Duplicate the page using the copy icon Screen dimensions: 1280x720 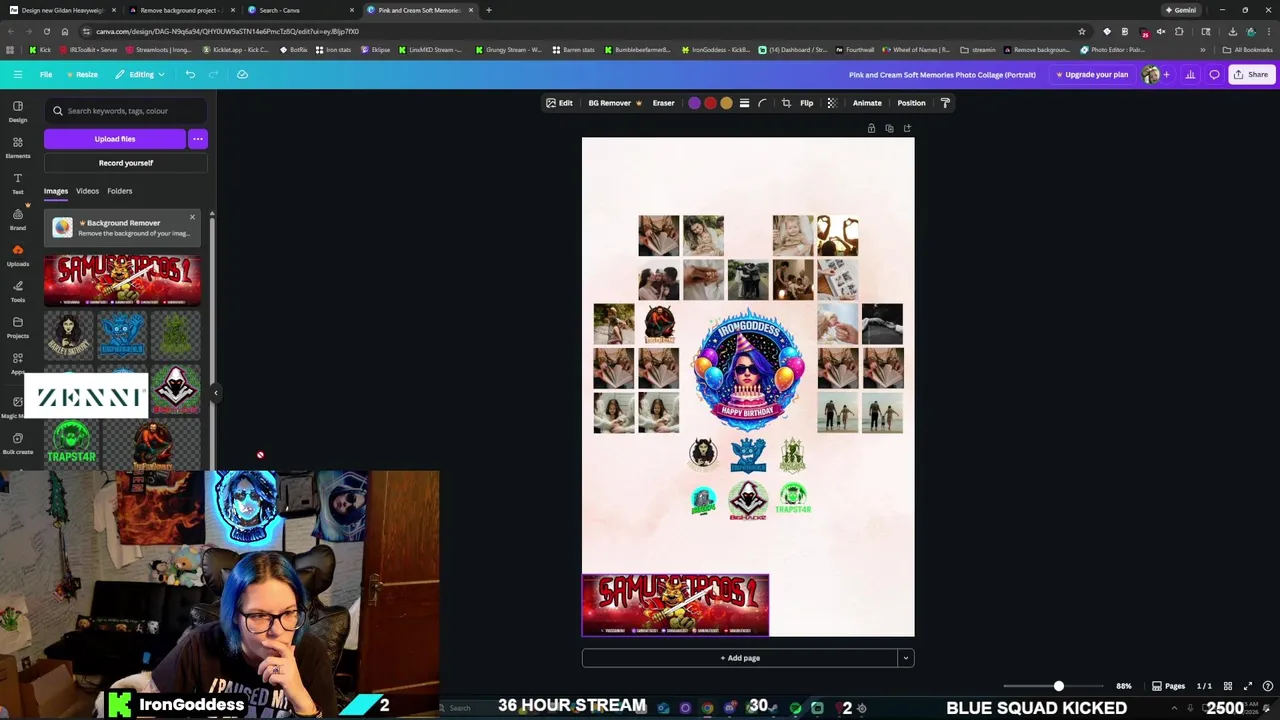click(889, 128)
